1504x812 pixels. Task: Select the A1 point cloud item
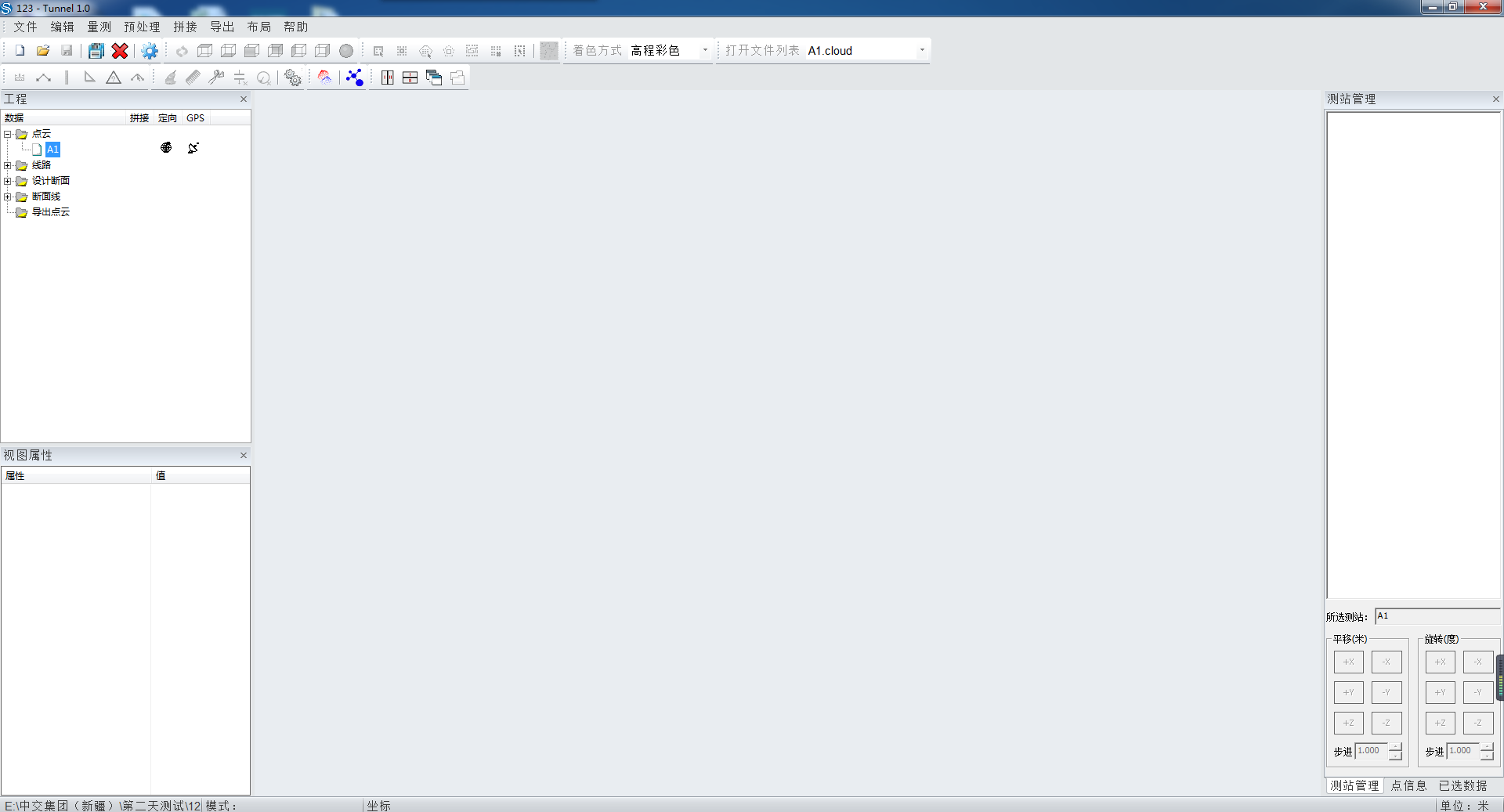(52, 149)
